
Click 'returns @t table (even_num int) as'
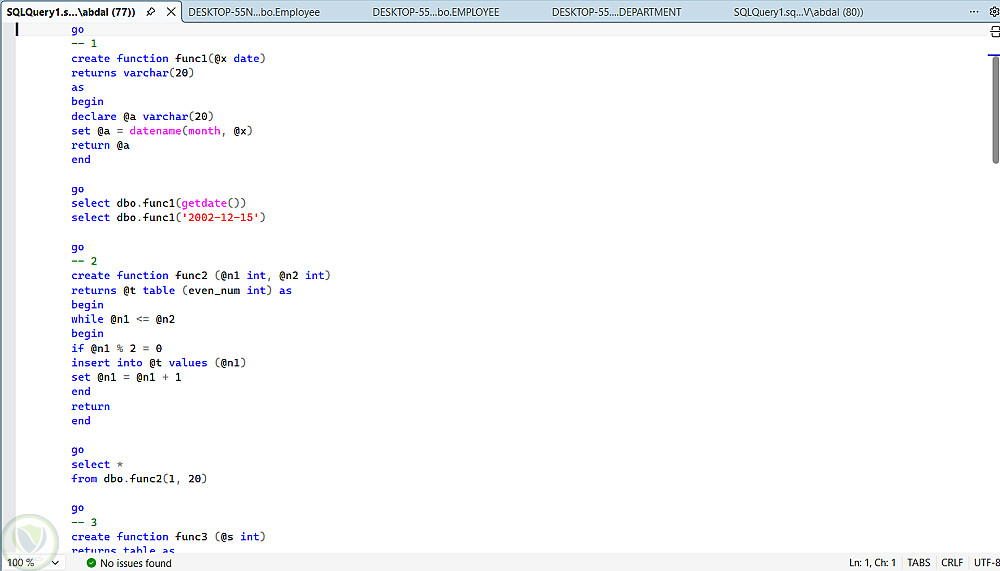[x=181, y=290]
